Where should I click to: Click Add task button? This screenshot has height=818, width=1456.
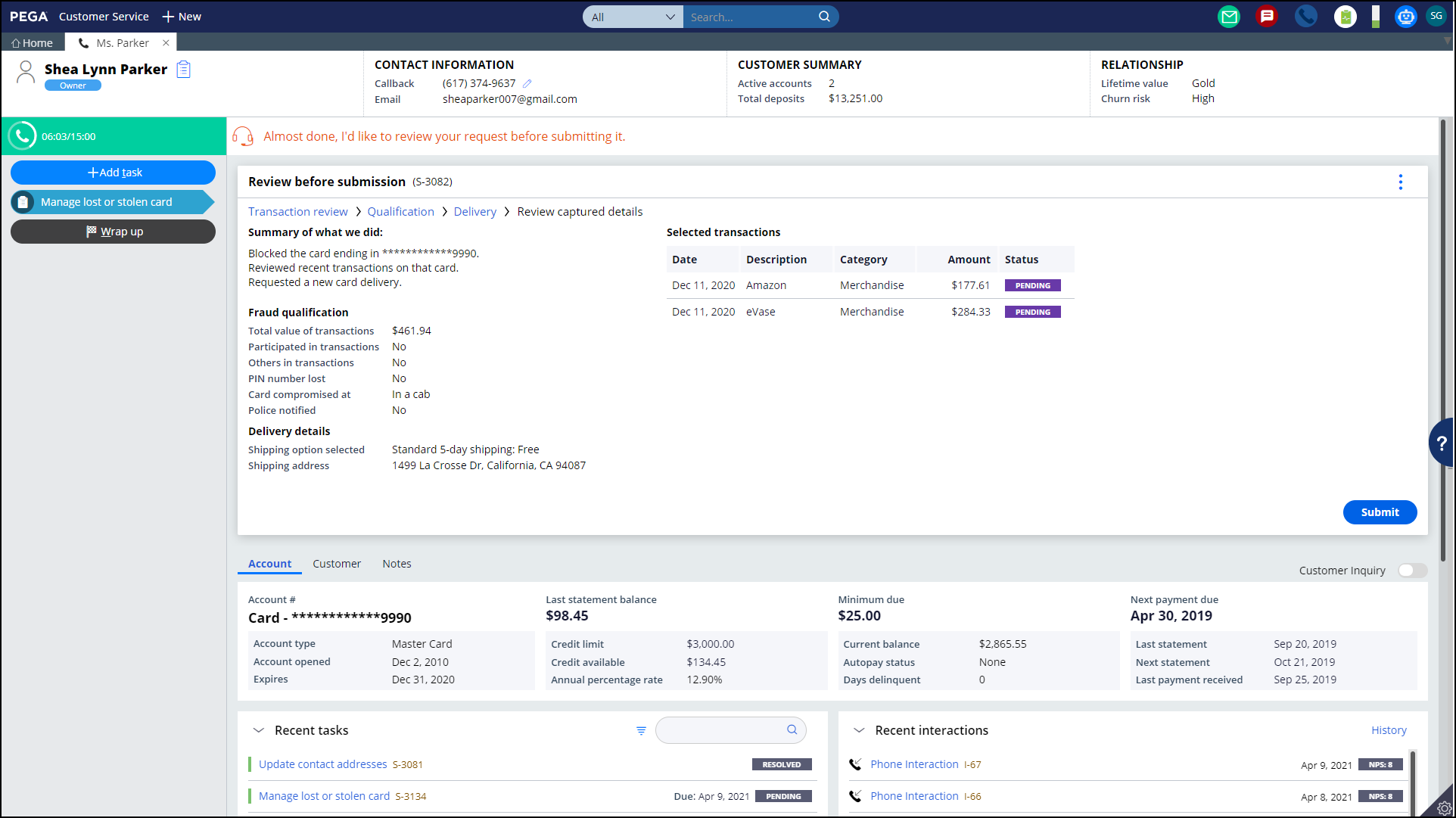[x=114, y=172]
